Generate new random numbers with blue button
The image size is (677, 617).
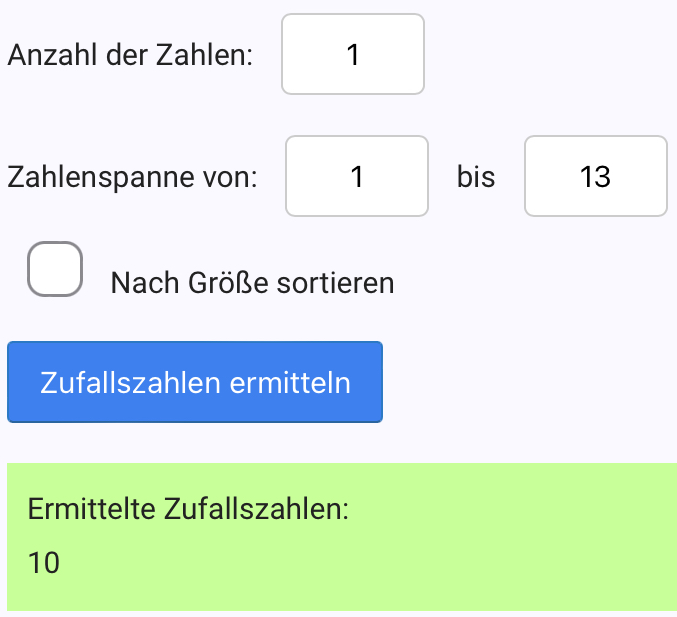(195, 382)
